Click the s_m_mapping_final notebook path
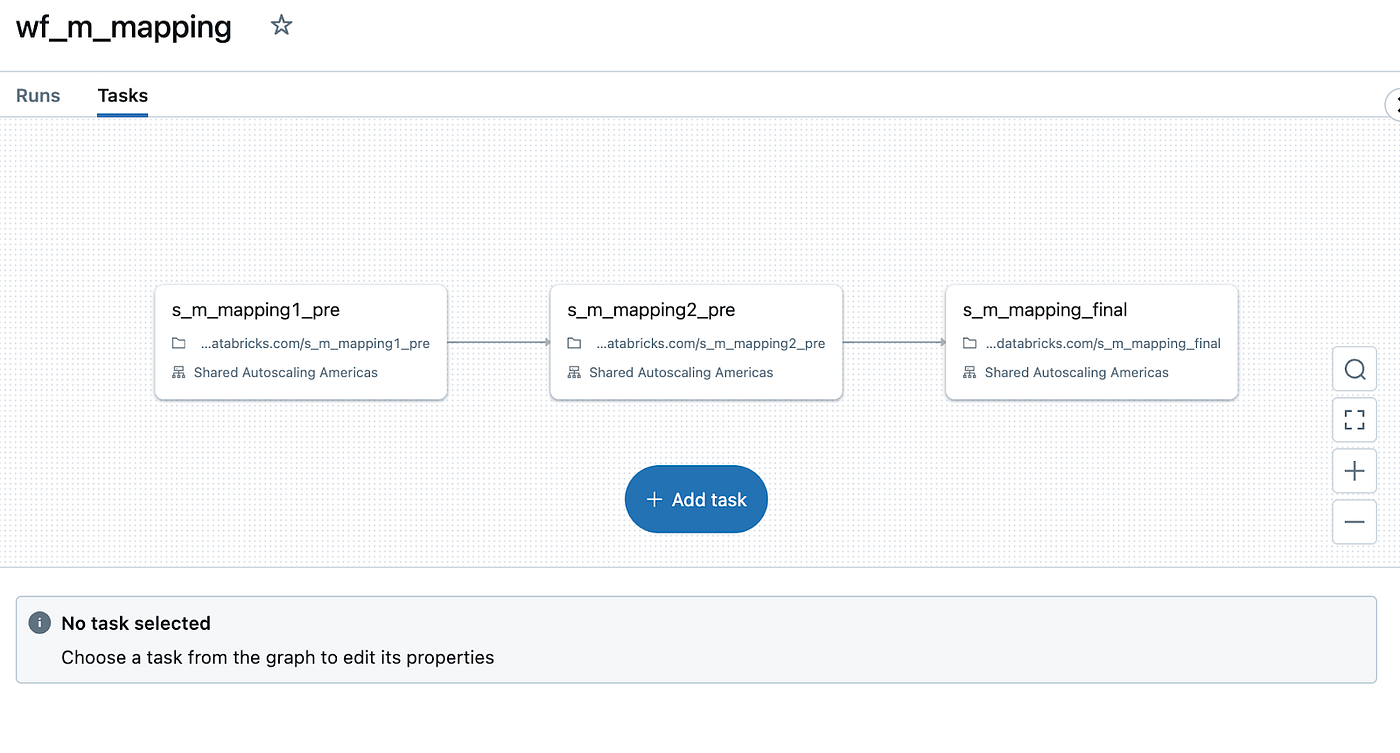 pyautogui.click(x=1103, y=343)
